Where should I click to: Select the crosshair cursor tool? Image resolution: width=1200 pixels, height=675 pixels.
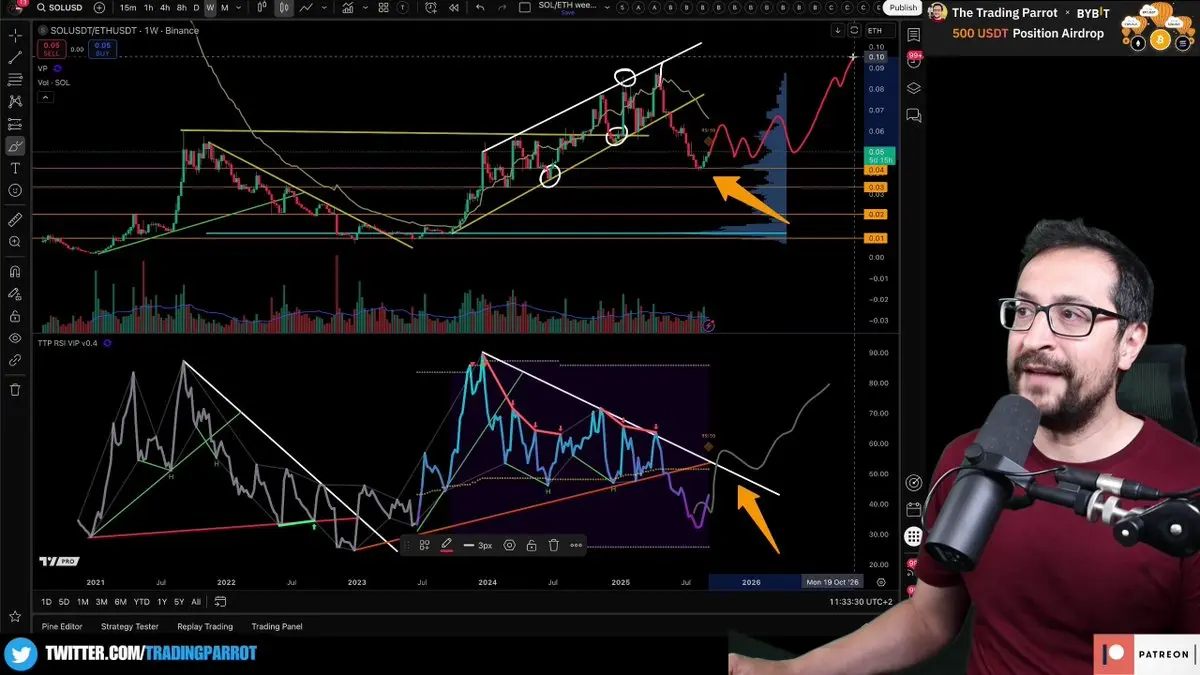coord(15,35)
